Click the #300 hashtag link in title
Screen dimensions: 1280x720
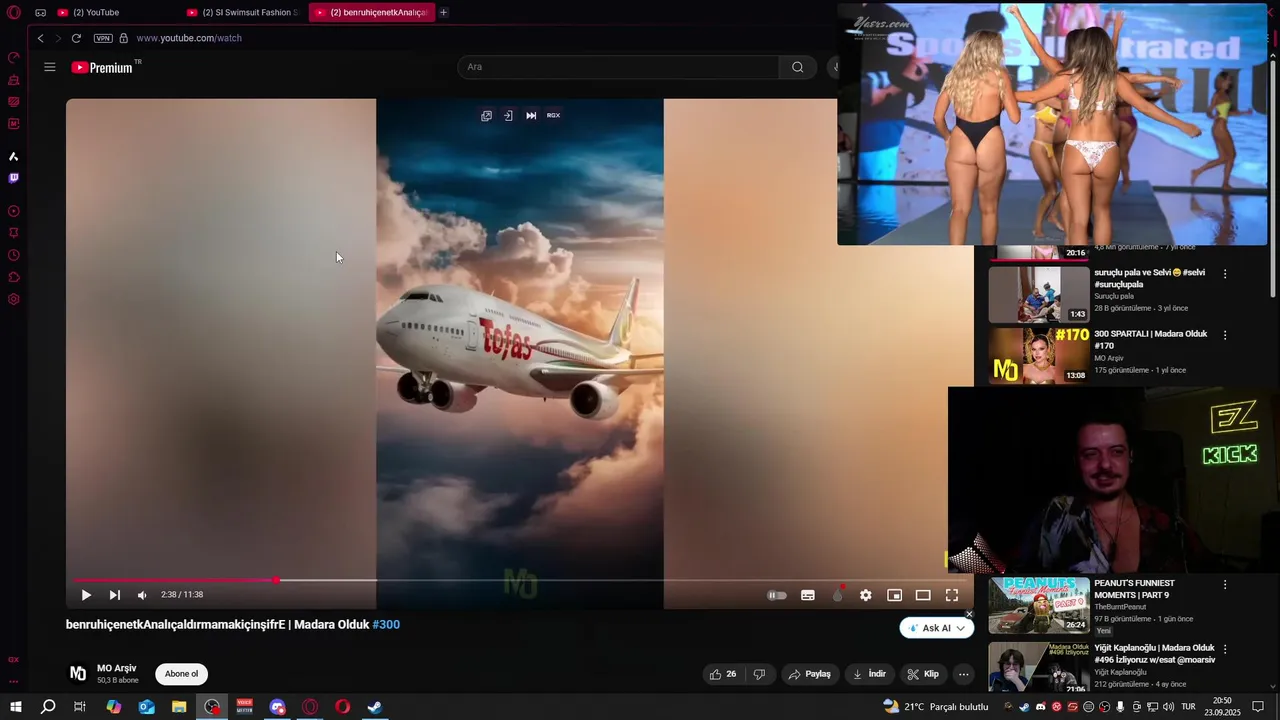tap(386, 625)
